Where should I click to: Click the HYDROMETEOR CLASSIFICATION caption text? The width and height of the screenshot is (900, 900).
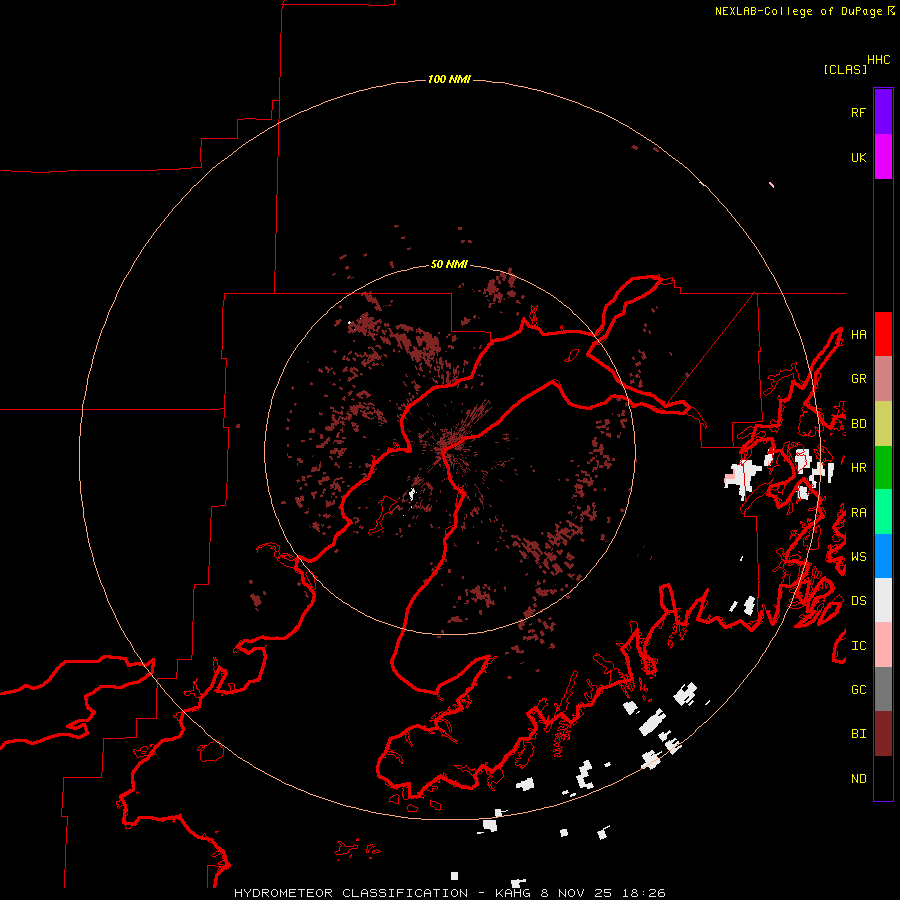coord(351,893)
